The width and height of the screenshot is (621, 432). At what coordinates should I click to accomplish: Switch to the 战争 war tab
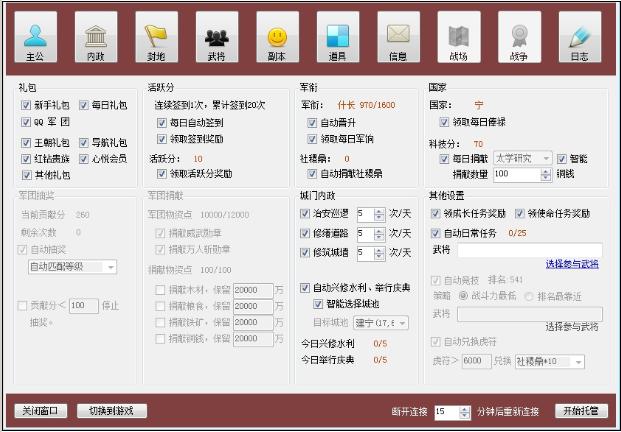(519, 39)
